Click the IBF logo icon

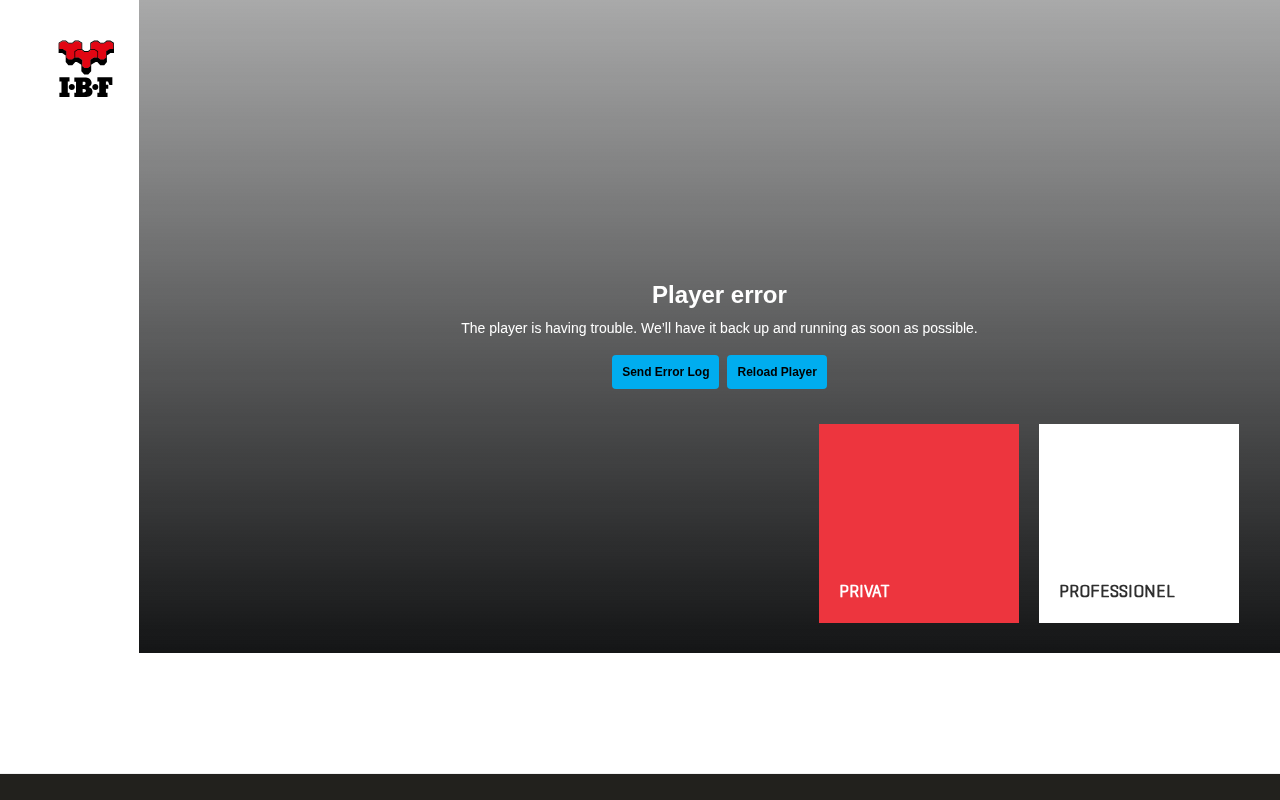[86, 69]
